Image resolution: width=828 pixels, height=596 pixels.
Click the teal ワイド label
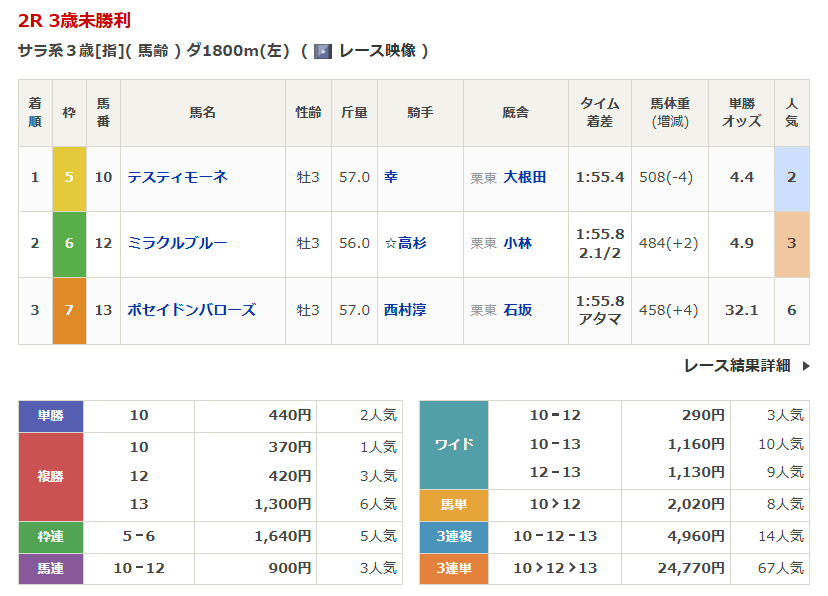(x=454, y=444)
